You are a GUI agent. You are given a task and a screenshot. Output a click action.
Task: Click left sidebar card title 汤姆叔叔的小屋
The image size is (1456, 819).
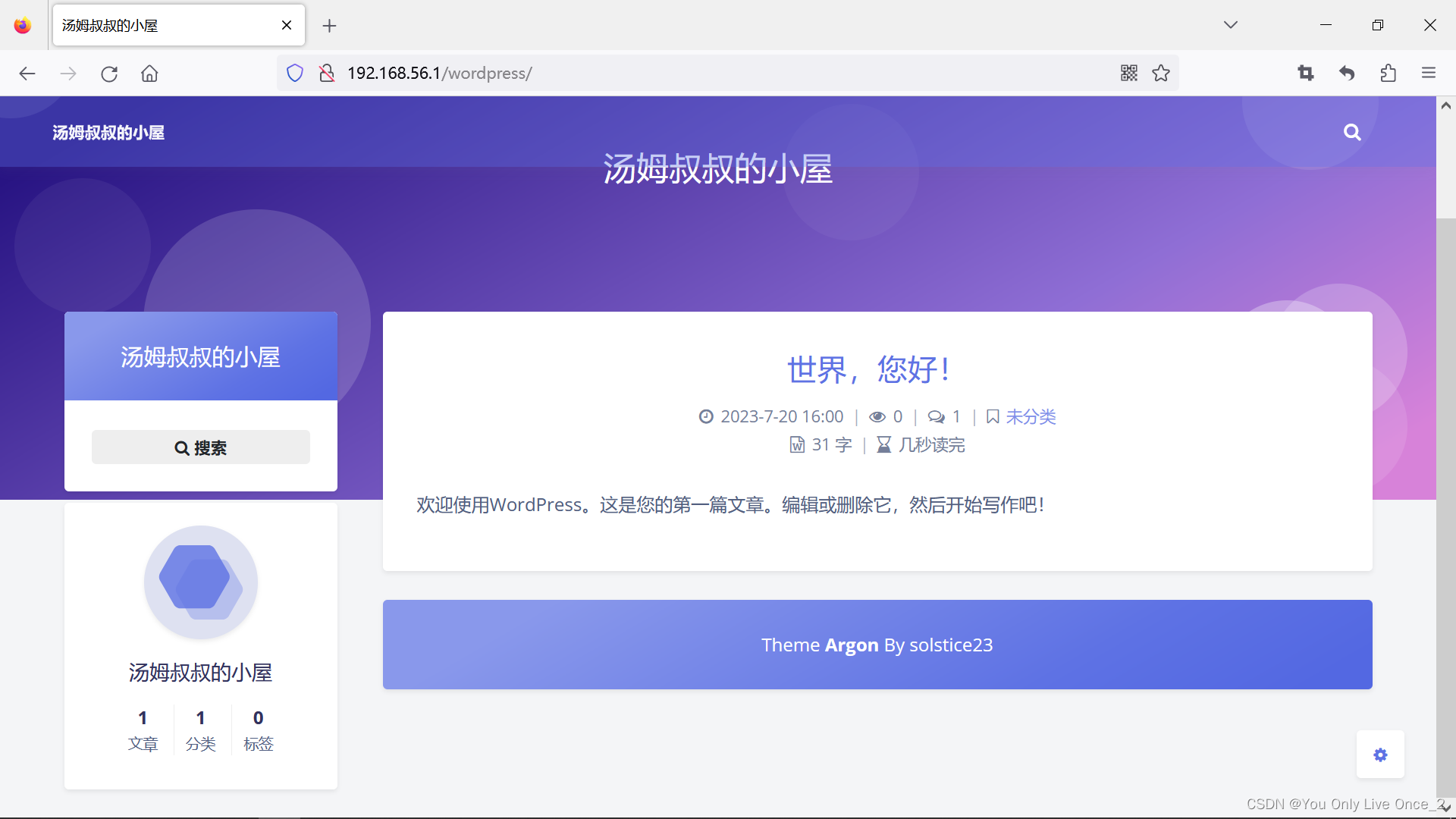coord(201,357)
